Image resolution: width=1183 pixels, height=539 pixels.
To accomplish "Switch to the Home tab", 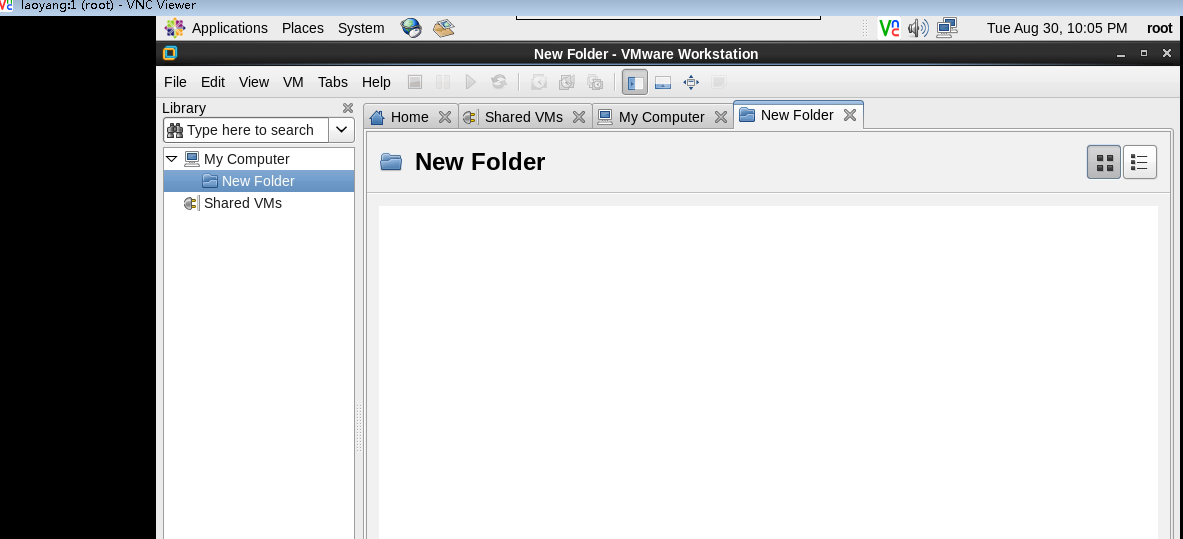I will (410, 117).
